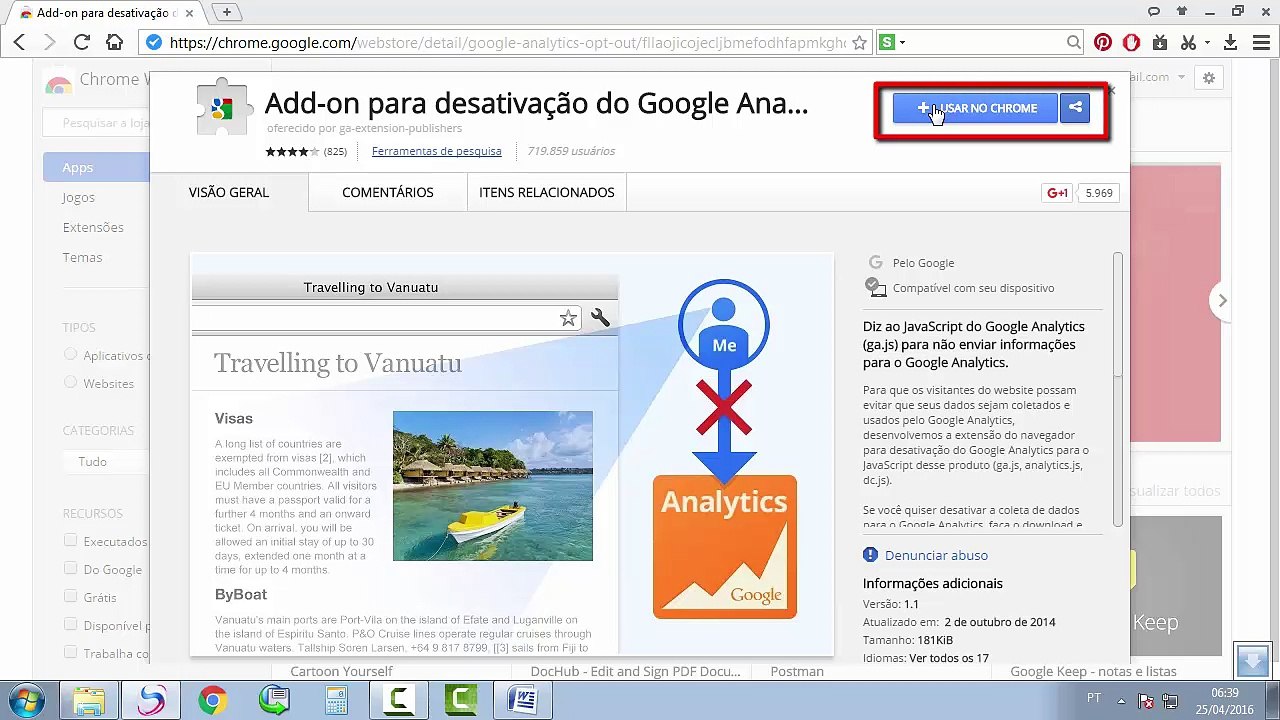Click the puzzle-piece extension logo

[x=224, y=106]
